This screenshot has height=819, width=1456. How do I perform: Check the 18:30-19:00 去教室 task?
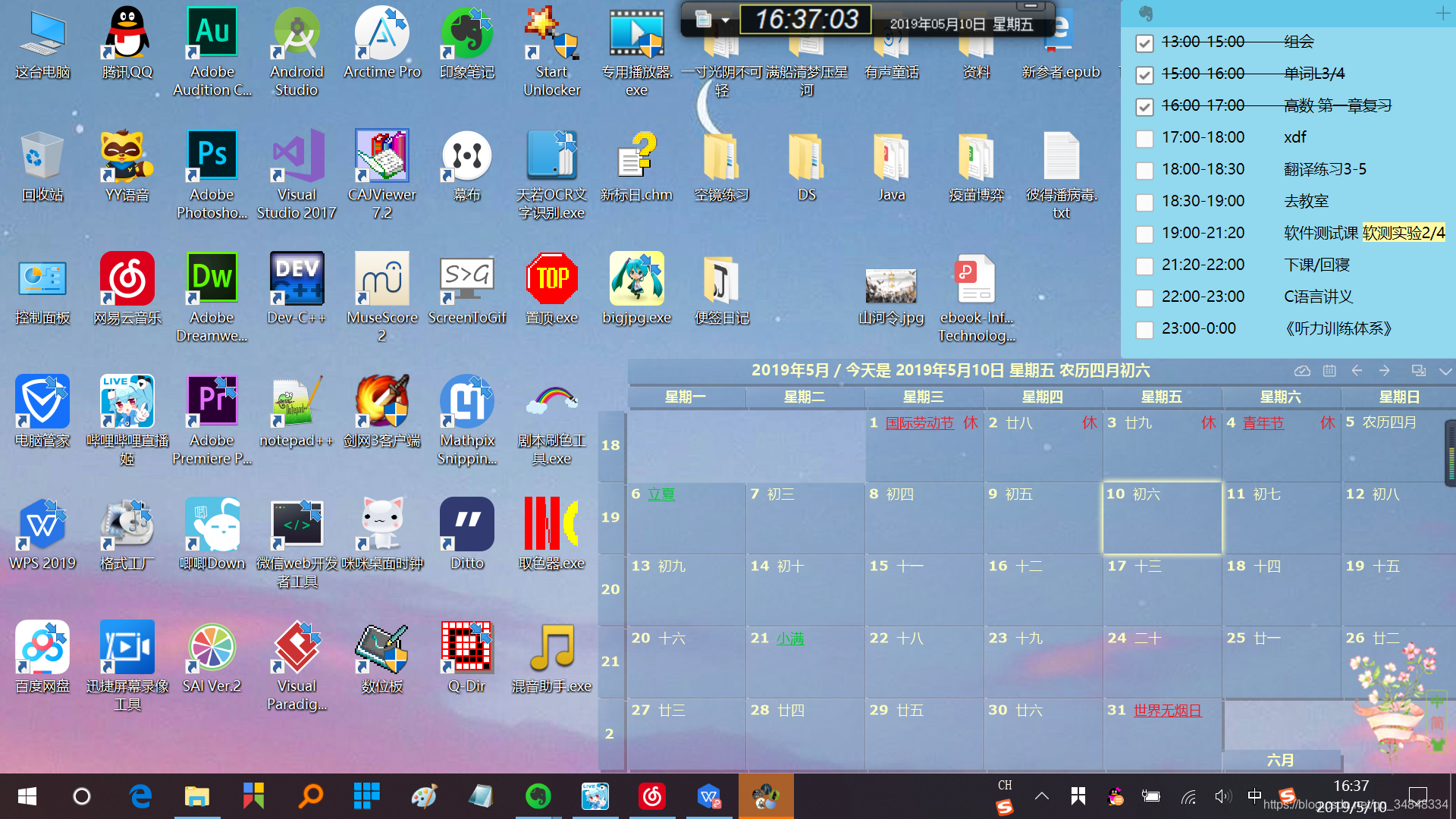tap(1144, 202)
